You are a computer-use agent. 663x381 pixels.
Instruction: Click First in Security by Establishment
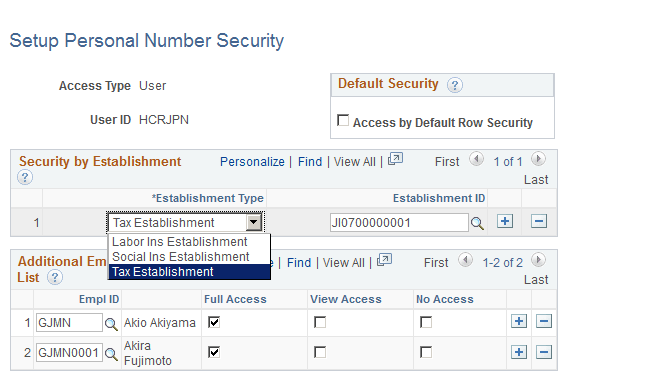(x=447, y=162)
